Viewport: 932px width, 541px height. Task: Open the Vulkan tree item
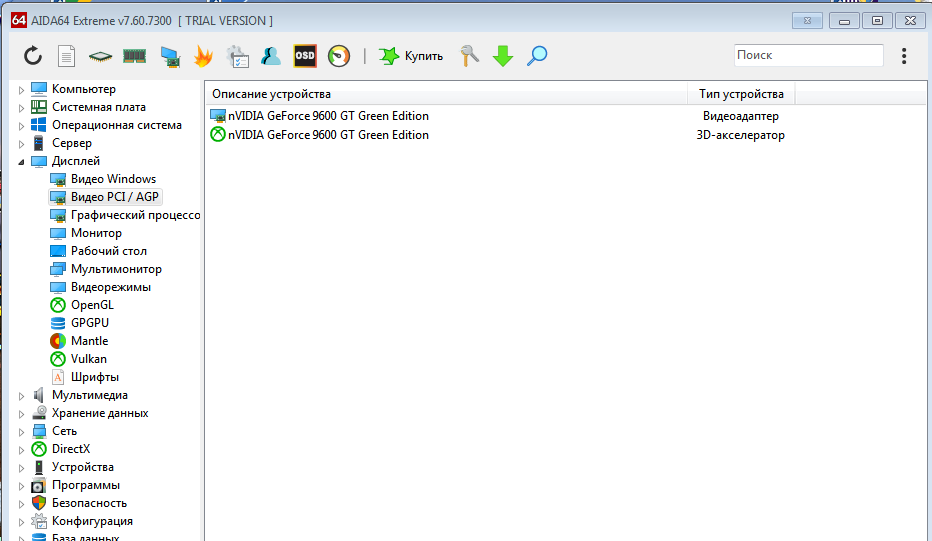89,358
